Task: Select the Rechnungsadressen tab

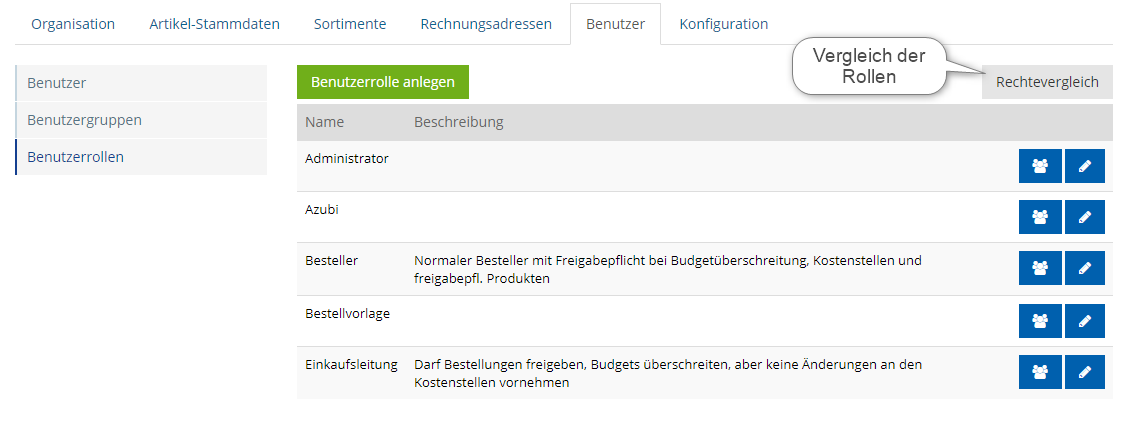Action: [486, 24]
